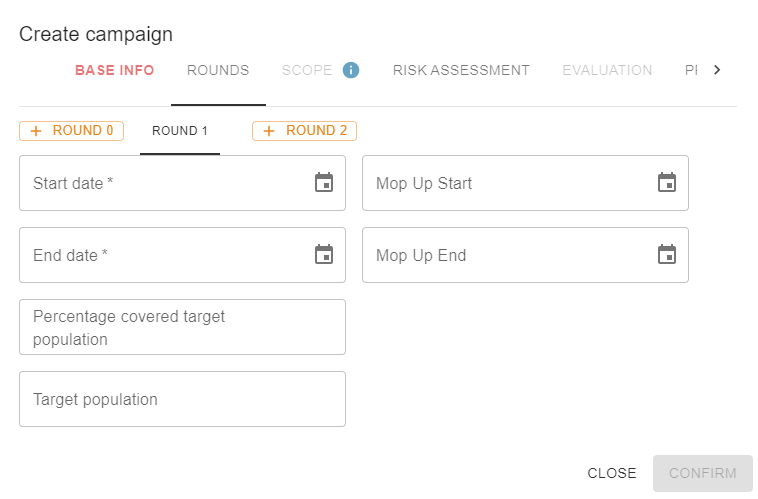Open the Mop Up End calendar picker
The height and width of the screenshot is (499, 758).
667,255
